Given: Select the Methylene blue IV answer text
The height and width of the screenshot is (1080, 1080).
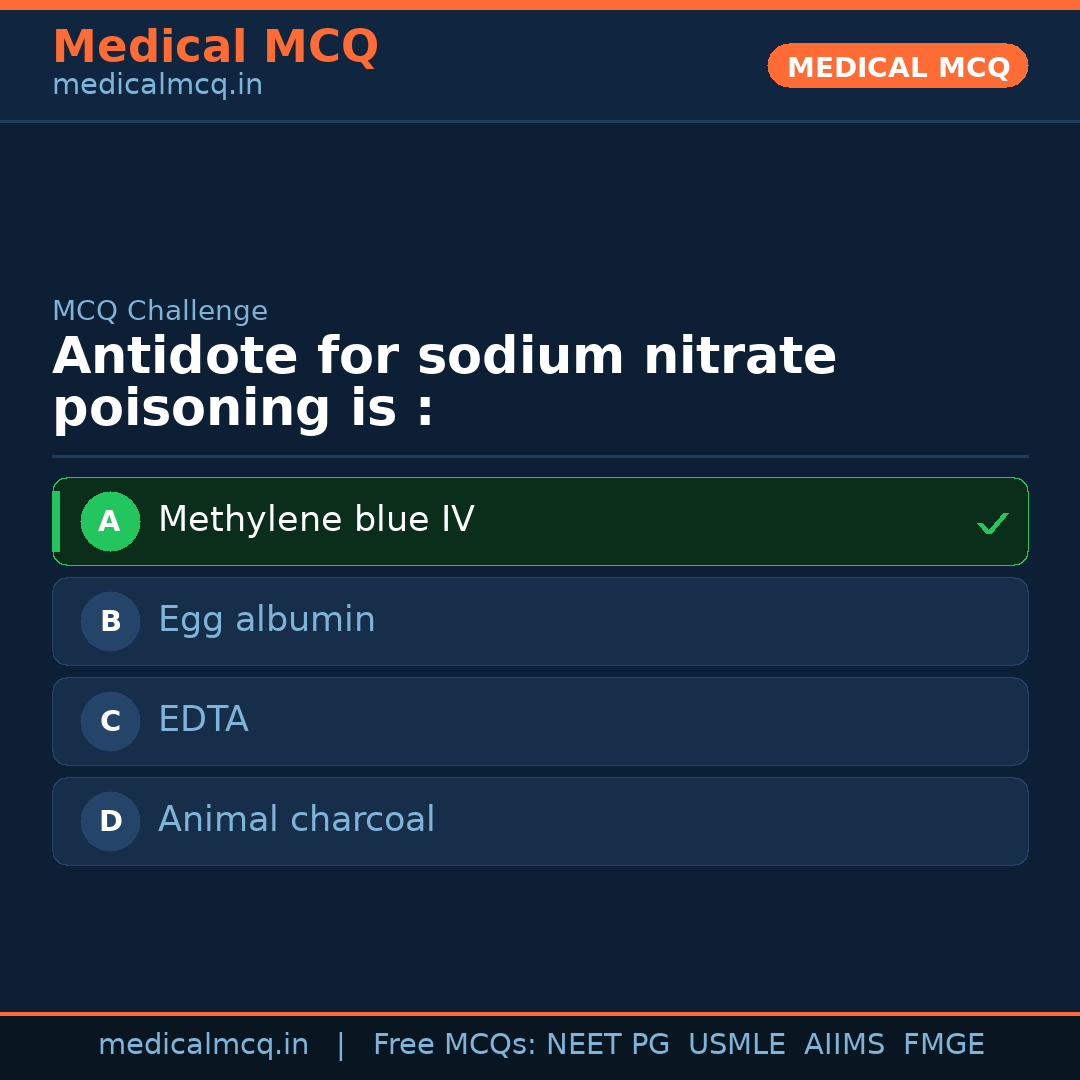Looking at the screenshot, I should tap(316, 520).
